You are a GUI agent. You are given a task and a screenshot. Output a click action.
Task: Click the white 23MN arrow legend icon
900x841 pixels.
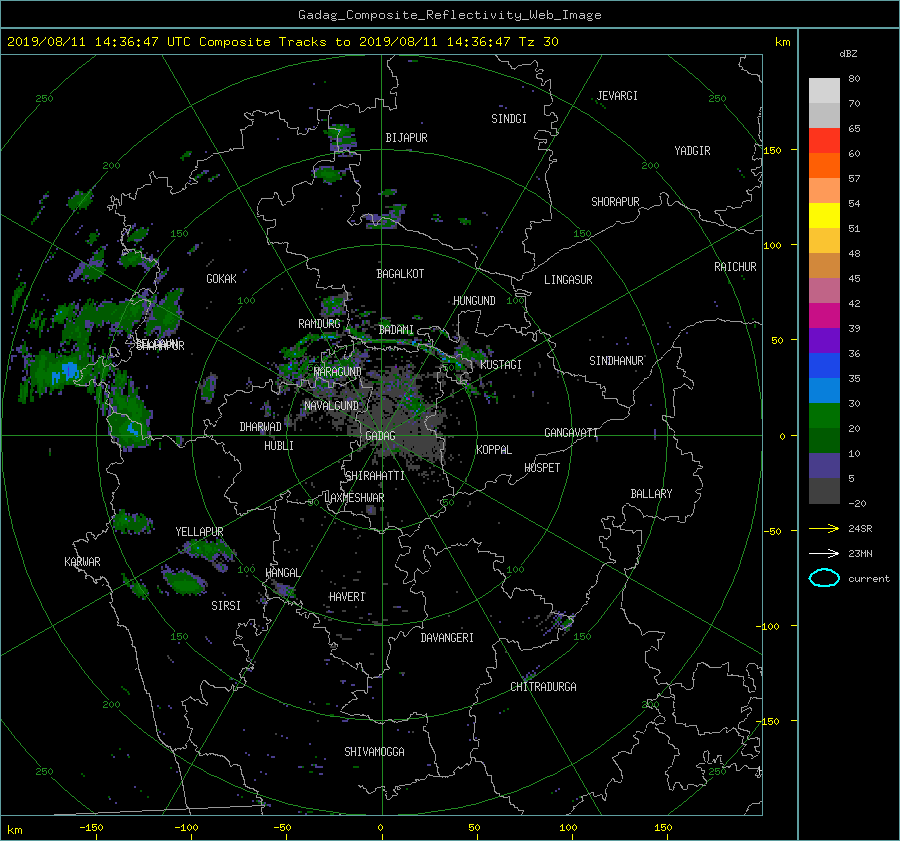click(x=824, y=553)
